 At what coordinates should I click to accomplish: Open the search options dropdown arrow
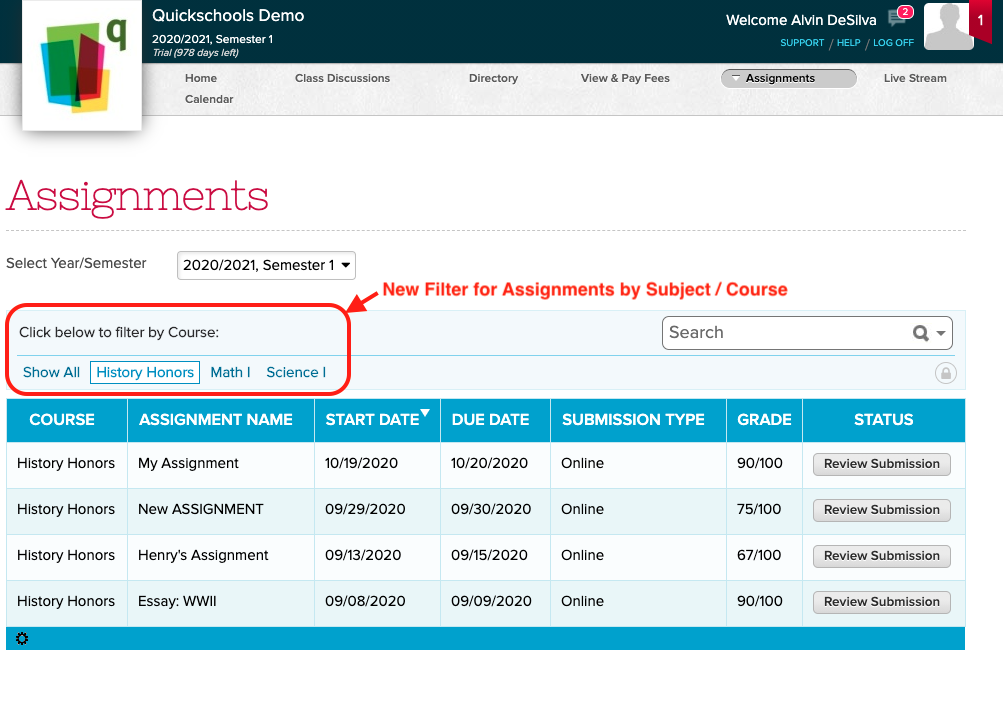click(x=941, y=333)
